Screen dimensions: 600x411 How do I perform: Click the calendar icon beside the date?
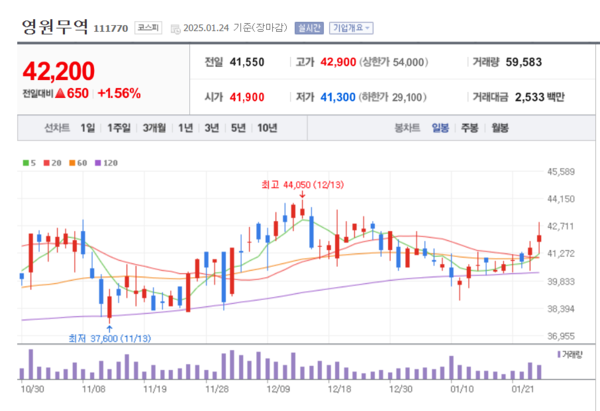[177, 28]
